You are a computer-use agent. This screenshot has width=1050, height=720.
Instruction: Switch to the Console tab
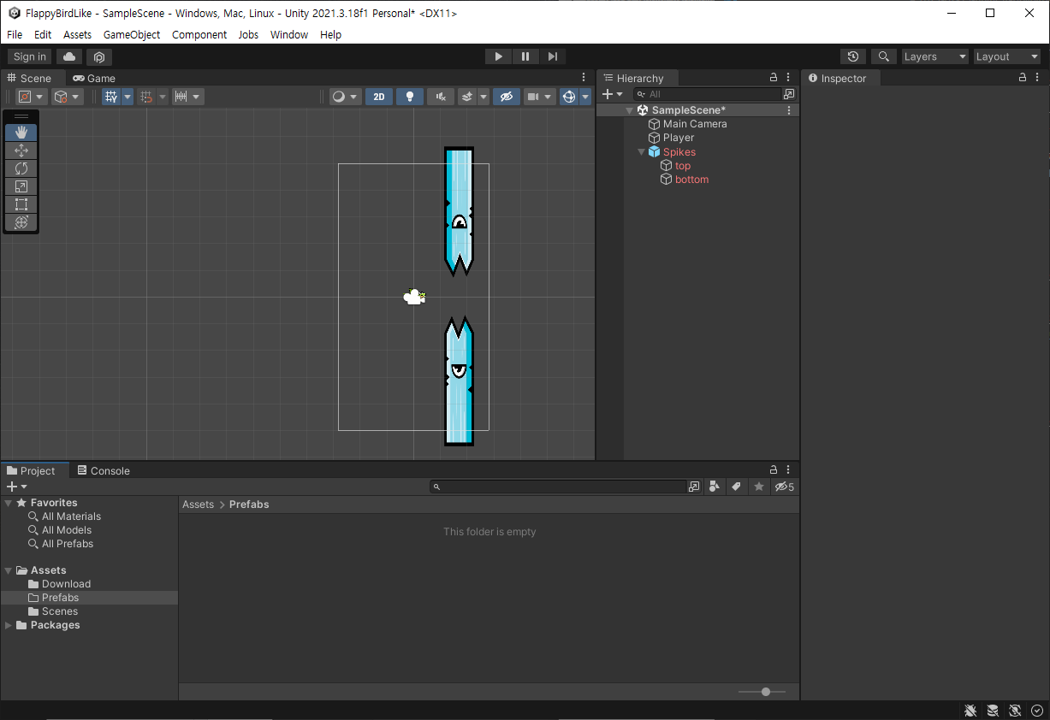click(104, 471)
